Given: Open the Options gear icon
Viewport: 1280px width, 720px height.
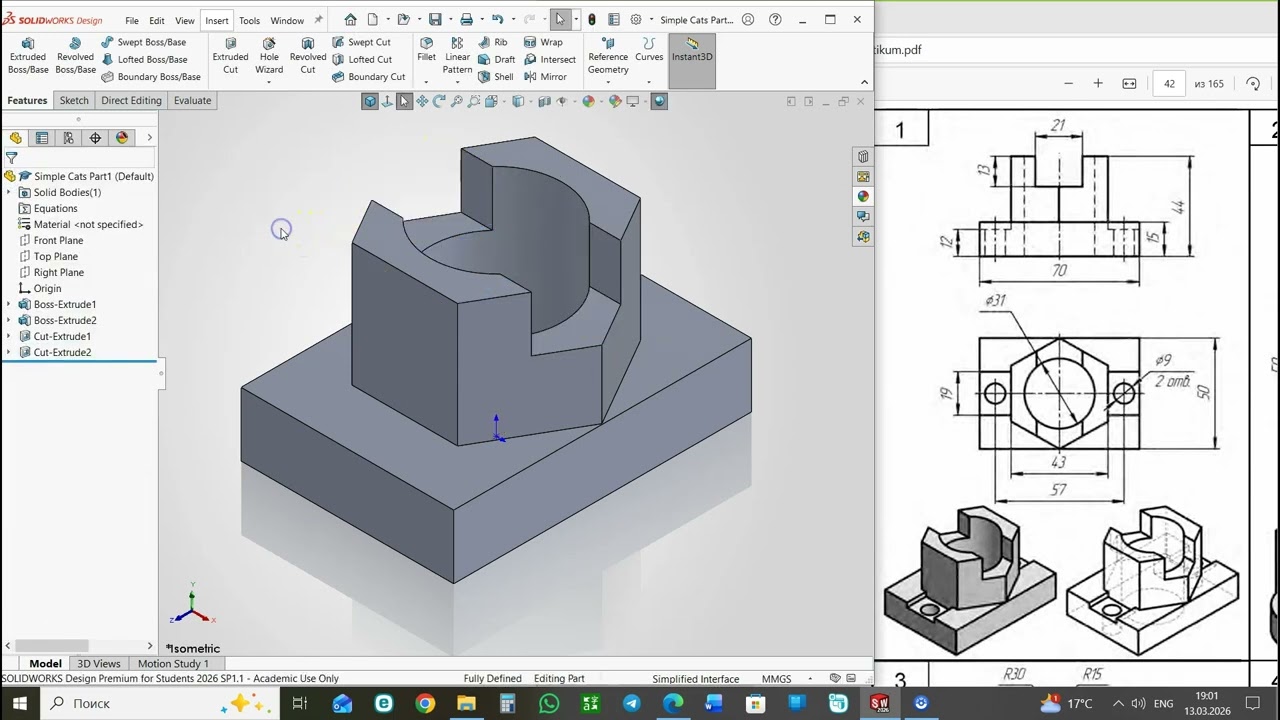Looking at the screenshot, I should tap(635, 20).
